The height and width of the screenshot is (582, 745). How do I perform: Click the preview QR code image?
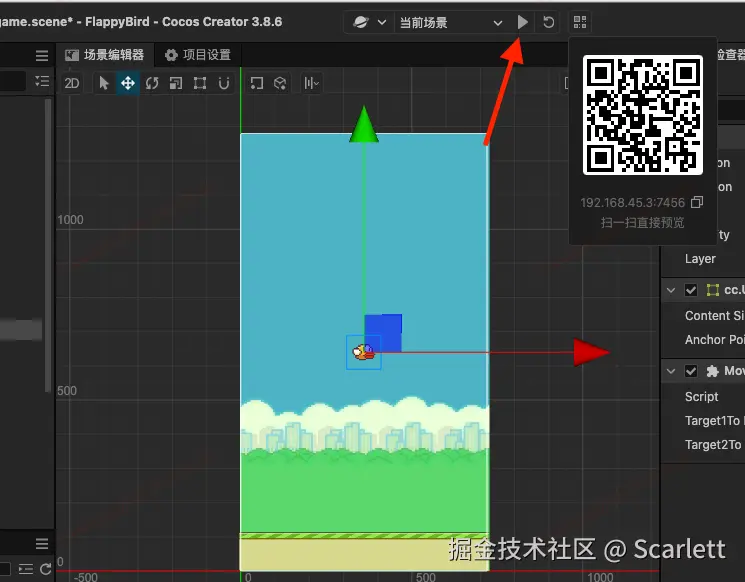coord(642,115)
